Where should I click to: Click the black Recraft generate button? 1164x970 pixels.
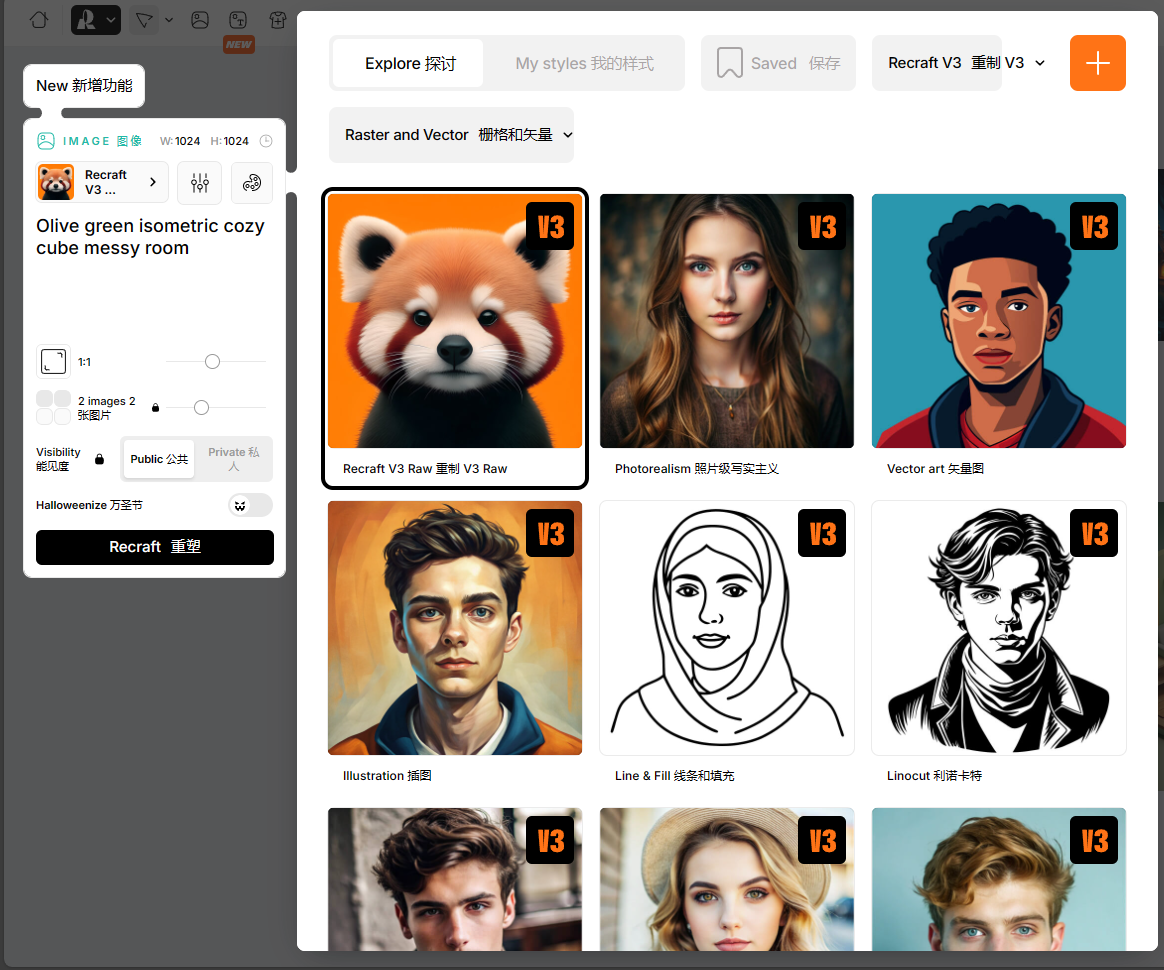pos(154,547)
